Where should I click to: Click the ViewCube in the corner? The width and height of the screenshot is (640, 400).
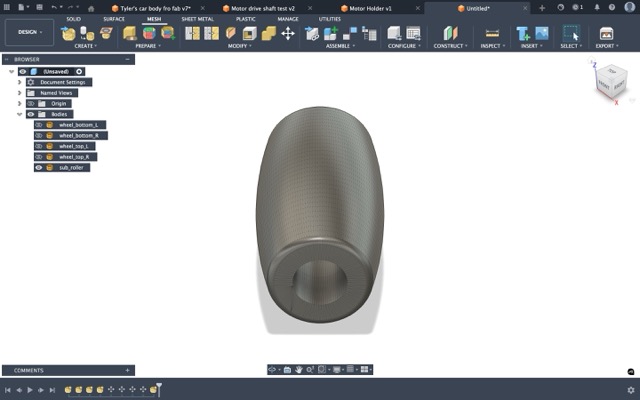[x=611, y=83]
